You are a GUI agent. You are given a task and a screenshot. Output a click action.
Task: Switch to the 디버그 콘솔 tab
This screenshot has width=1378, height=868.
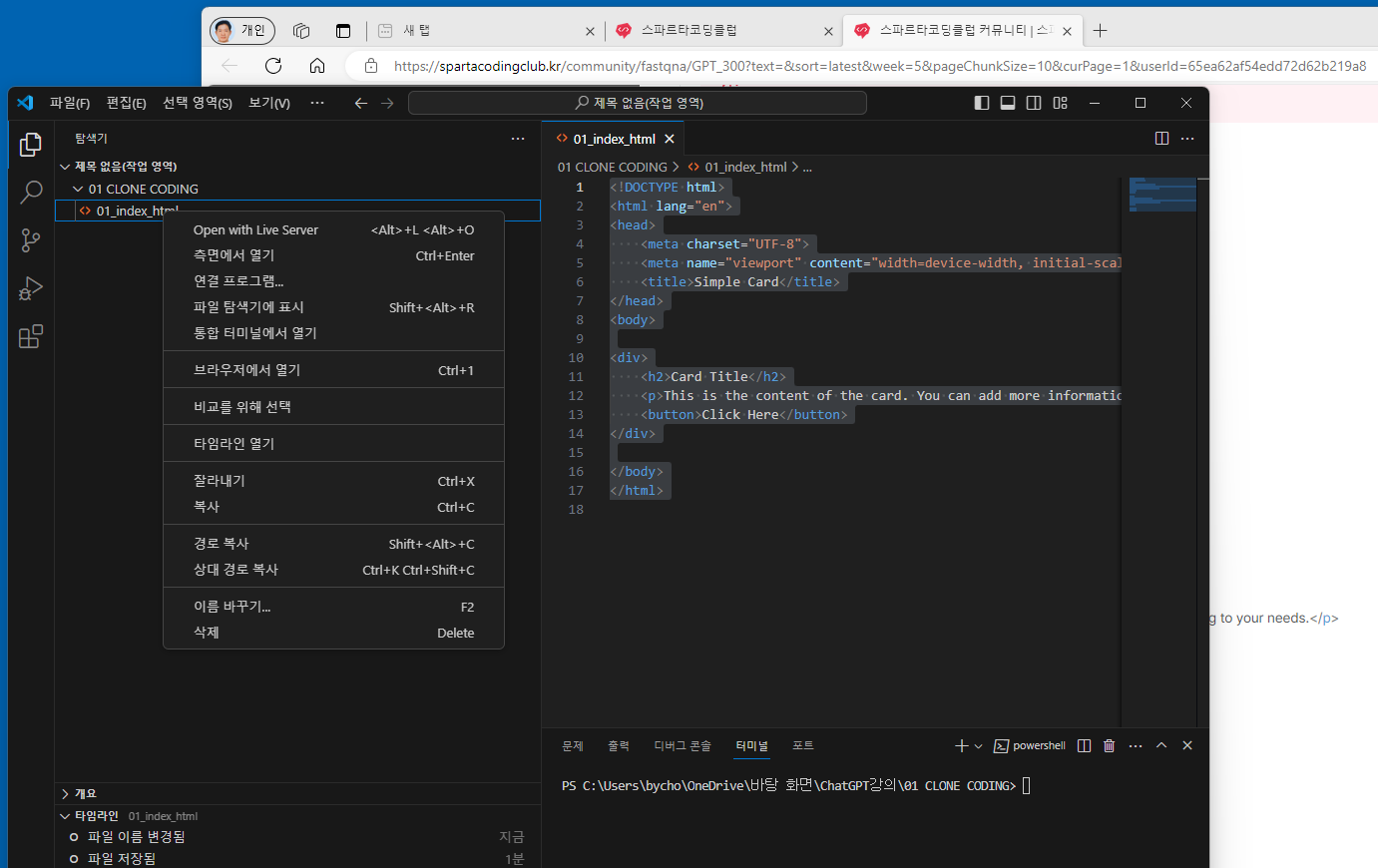[x=683, y=745]
